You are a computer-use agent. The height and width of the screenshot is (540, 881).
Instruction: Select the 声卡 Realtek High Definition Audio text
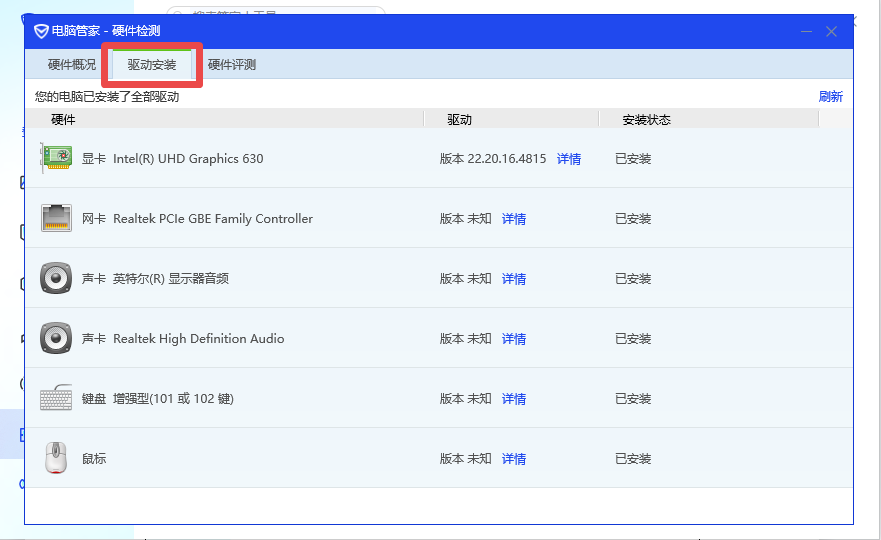tap(183, 339)
